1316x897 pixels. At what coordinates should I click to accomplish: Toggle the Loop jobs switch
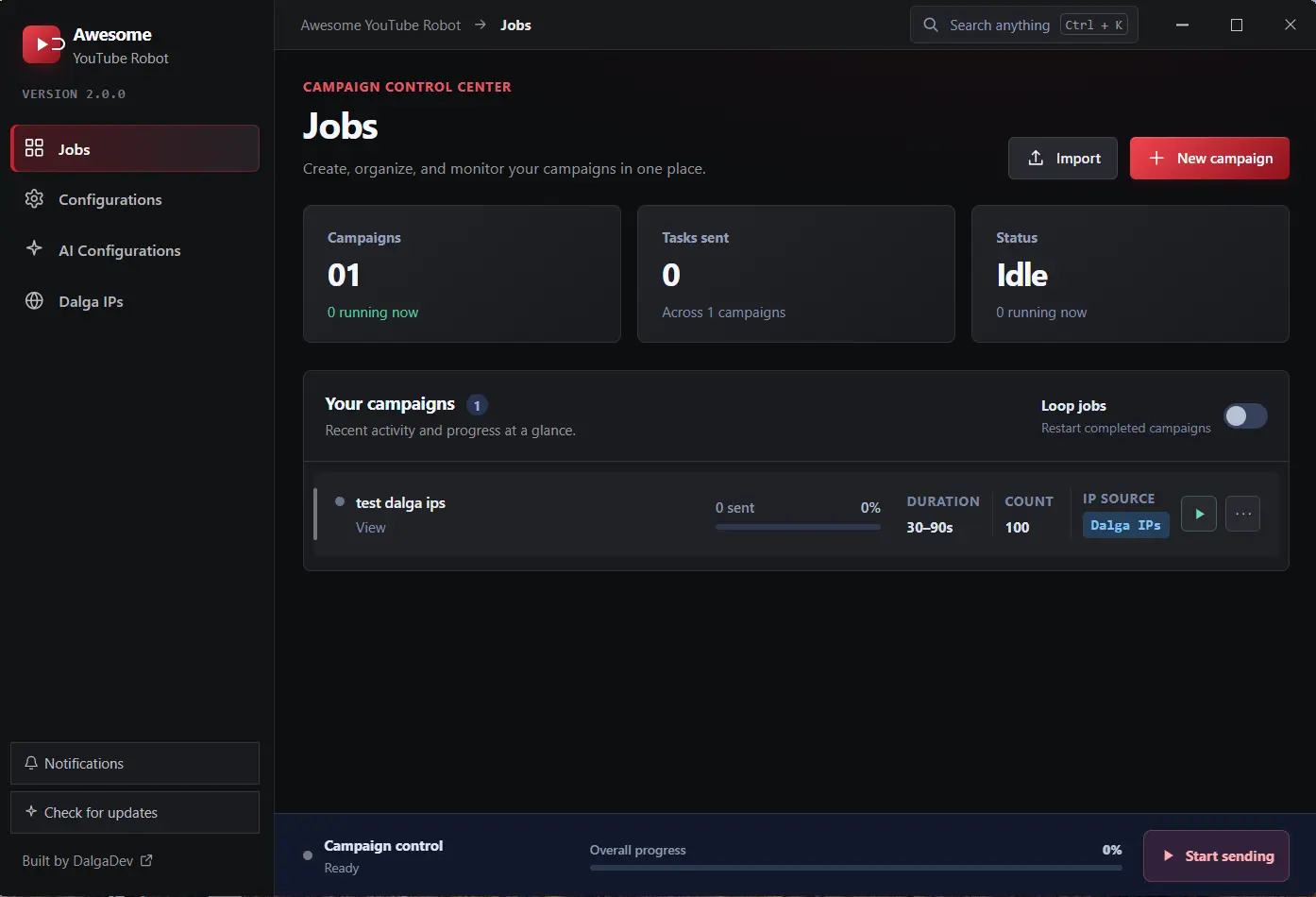click(1245, 416)
